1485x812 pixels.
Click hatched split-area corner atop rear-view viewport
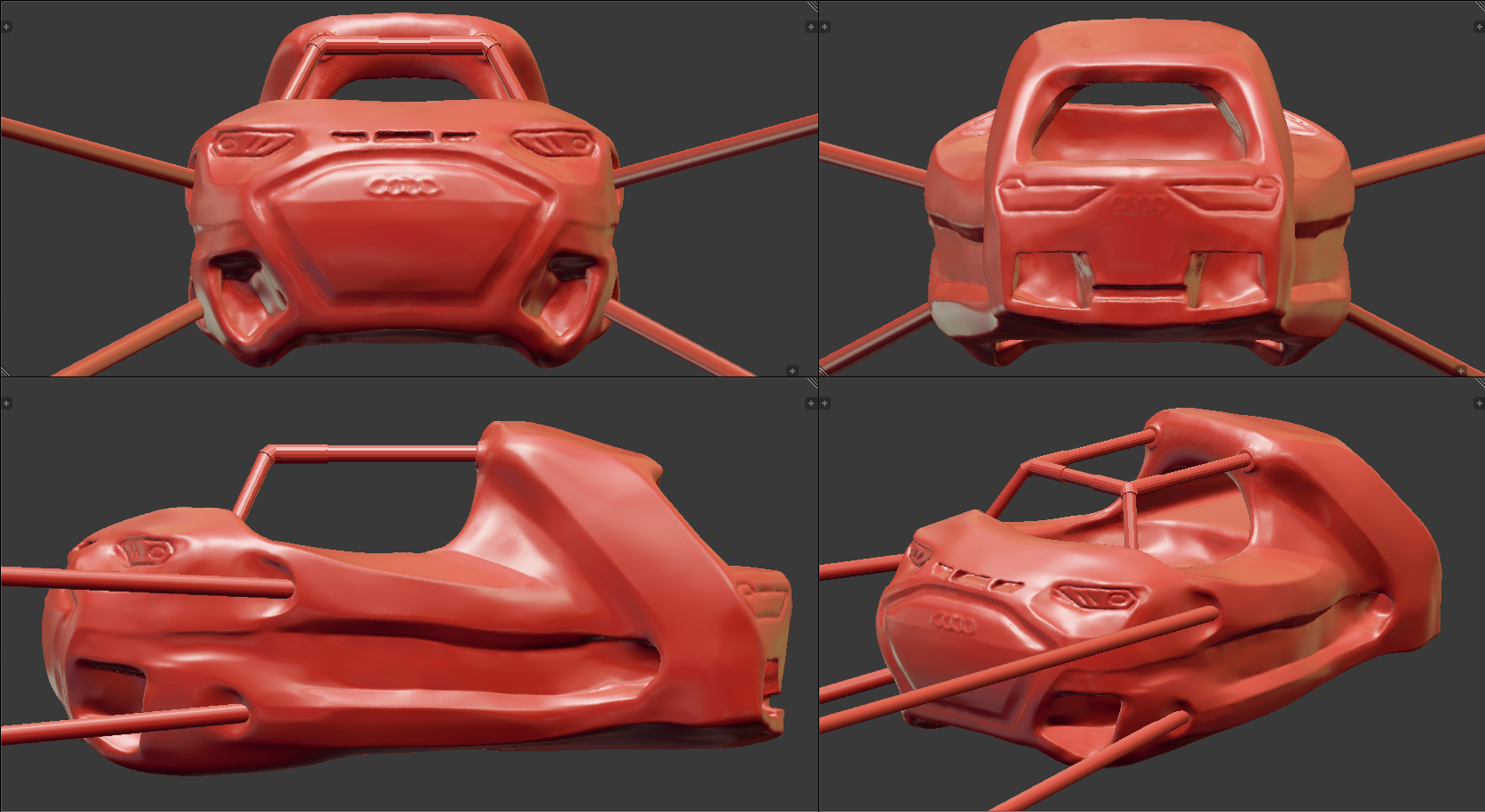click(x=1479, y=5)
